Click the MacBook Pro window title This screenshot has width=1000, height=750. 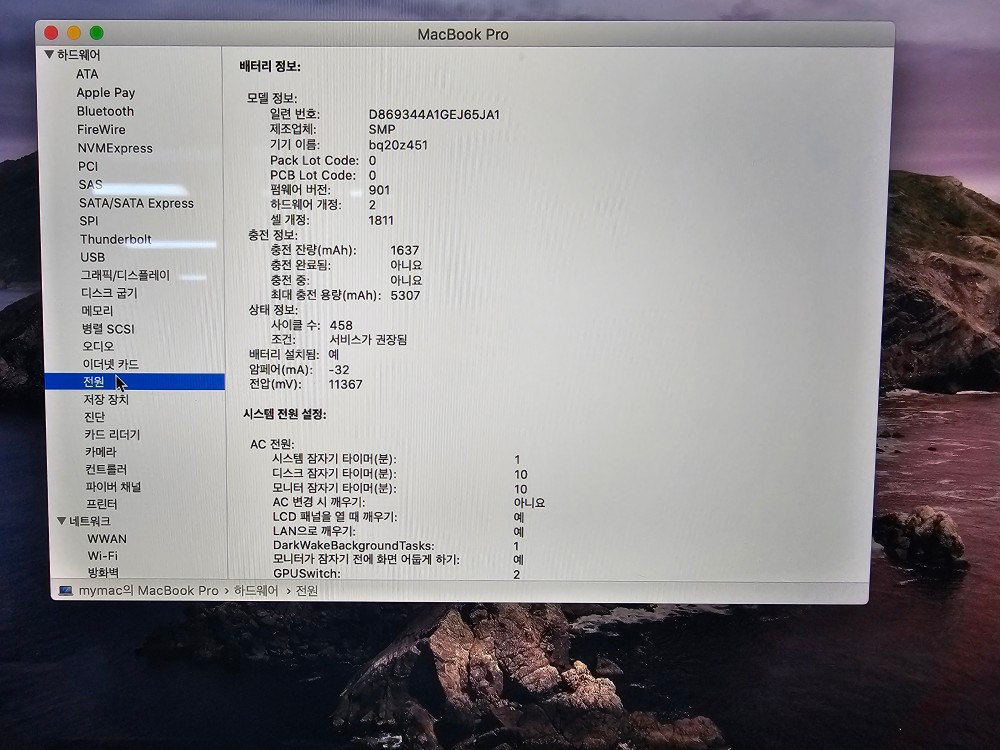click(x=463, y=34)
